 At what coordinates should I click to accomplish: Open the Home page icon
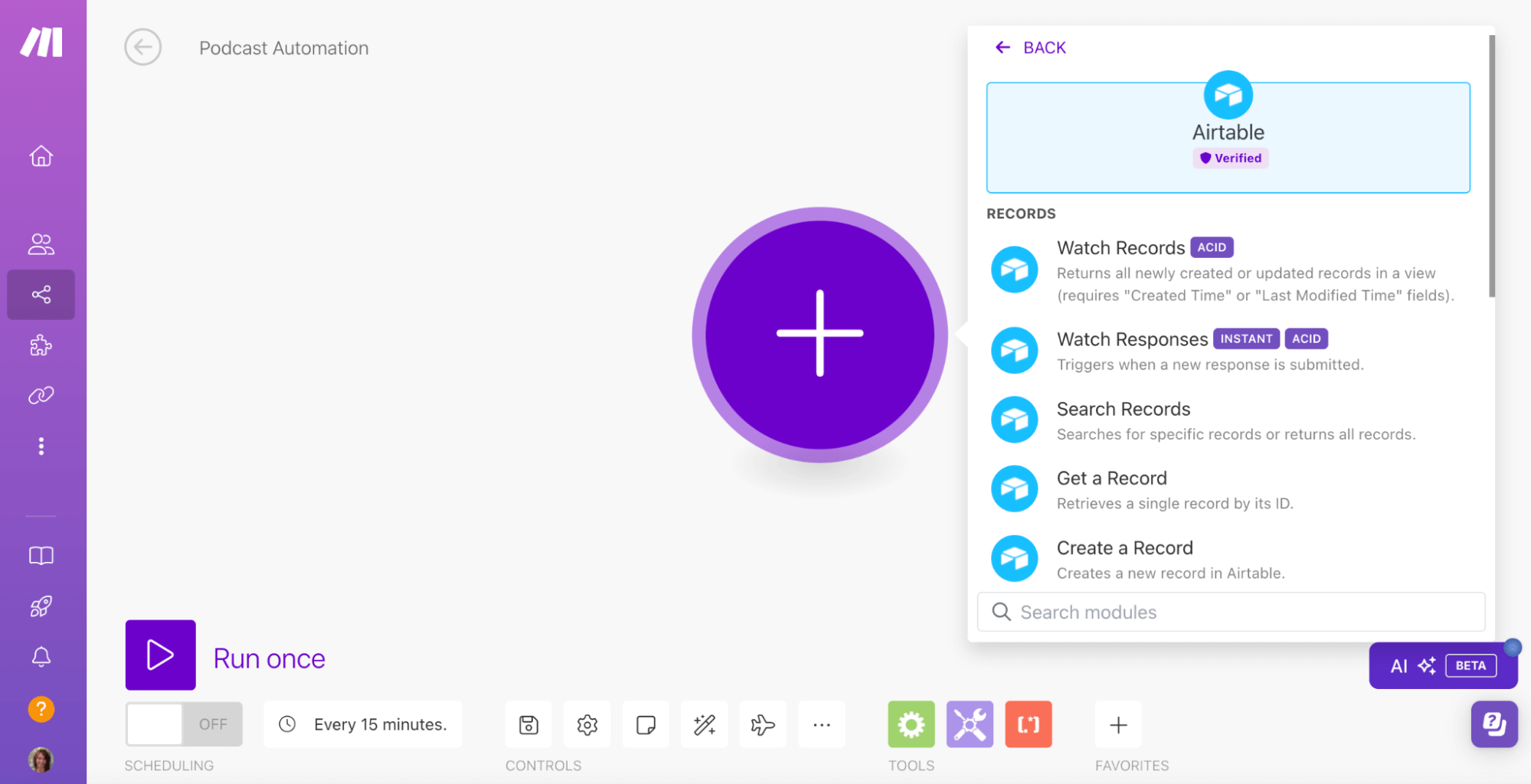tap(41, 155)
